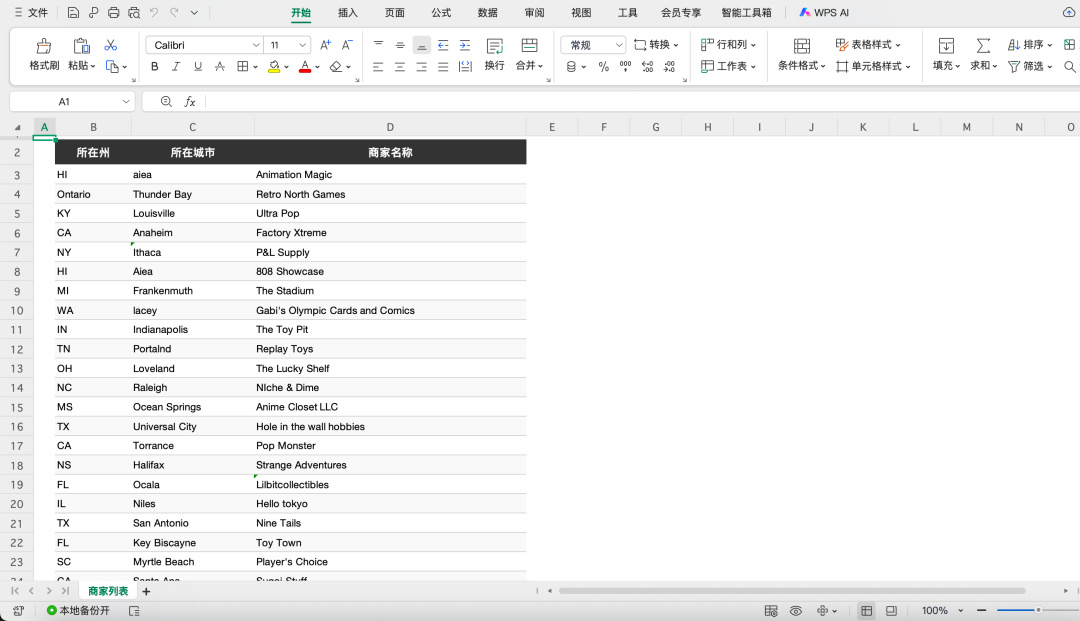Decrease decimal places icon

[x=669, y=66]
